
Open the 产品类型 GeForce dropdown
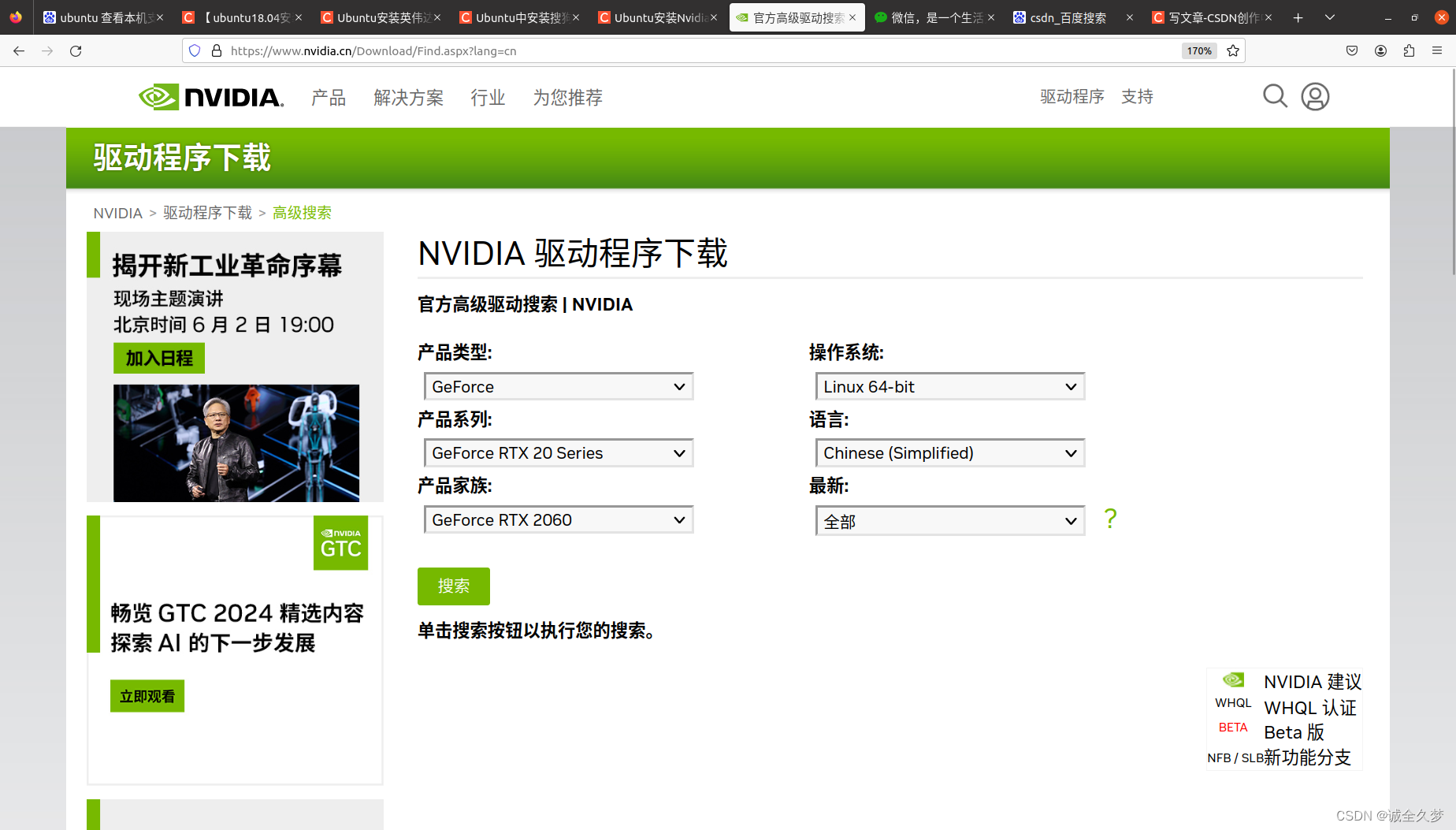(x=559, y=387)
